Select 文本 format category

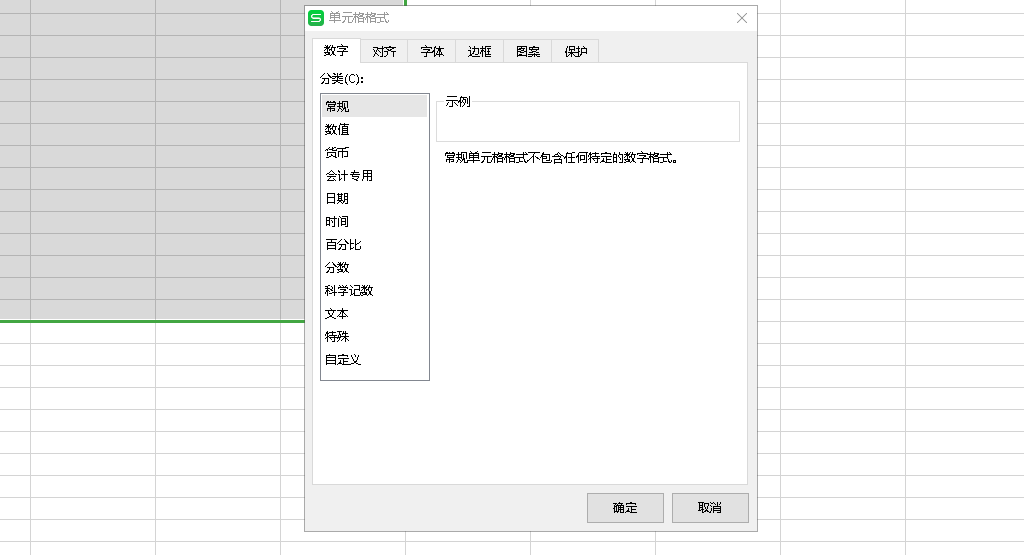tap(338, 314)
